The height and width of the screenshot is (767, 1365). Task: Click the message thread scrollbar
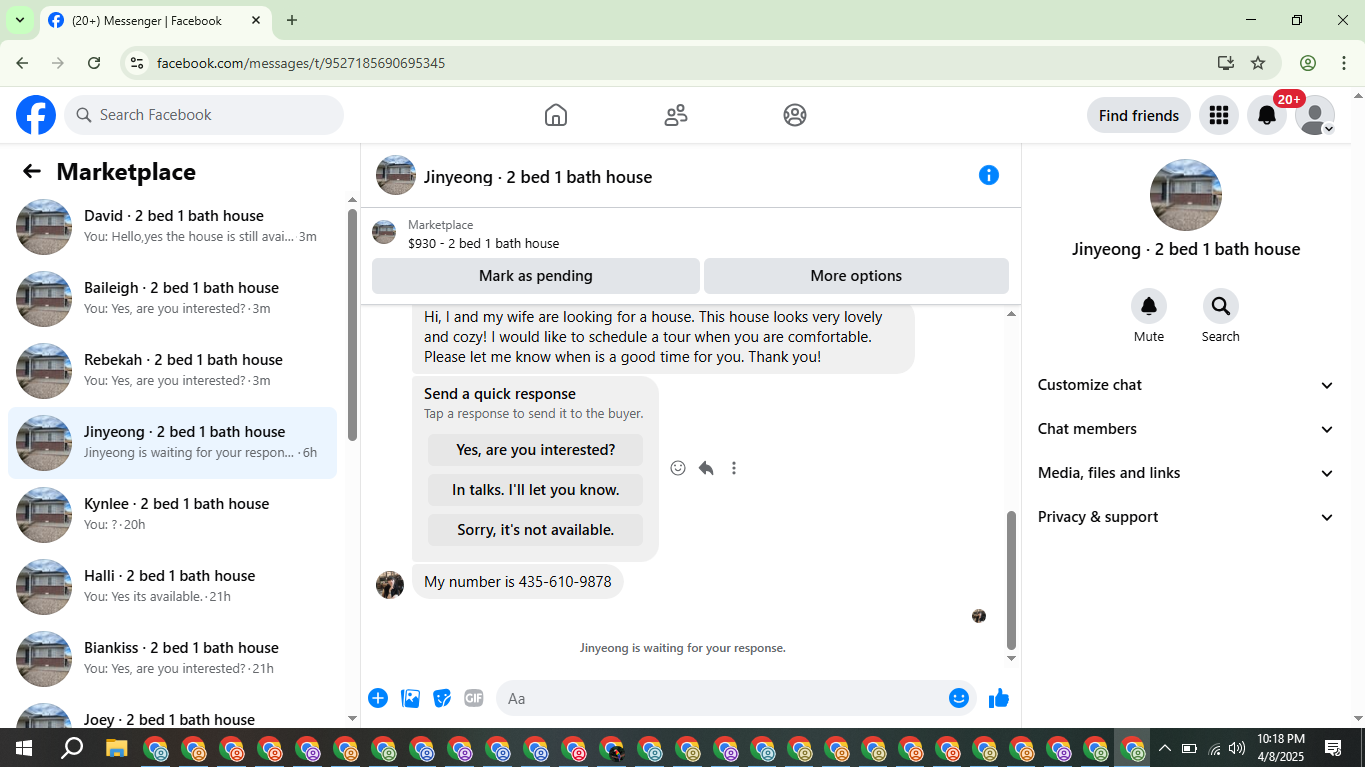[1011, 580]
